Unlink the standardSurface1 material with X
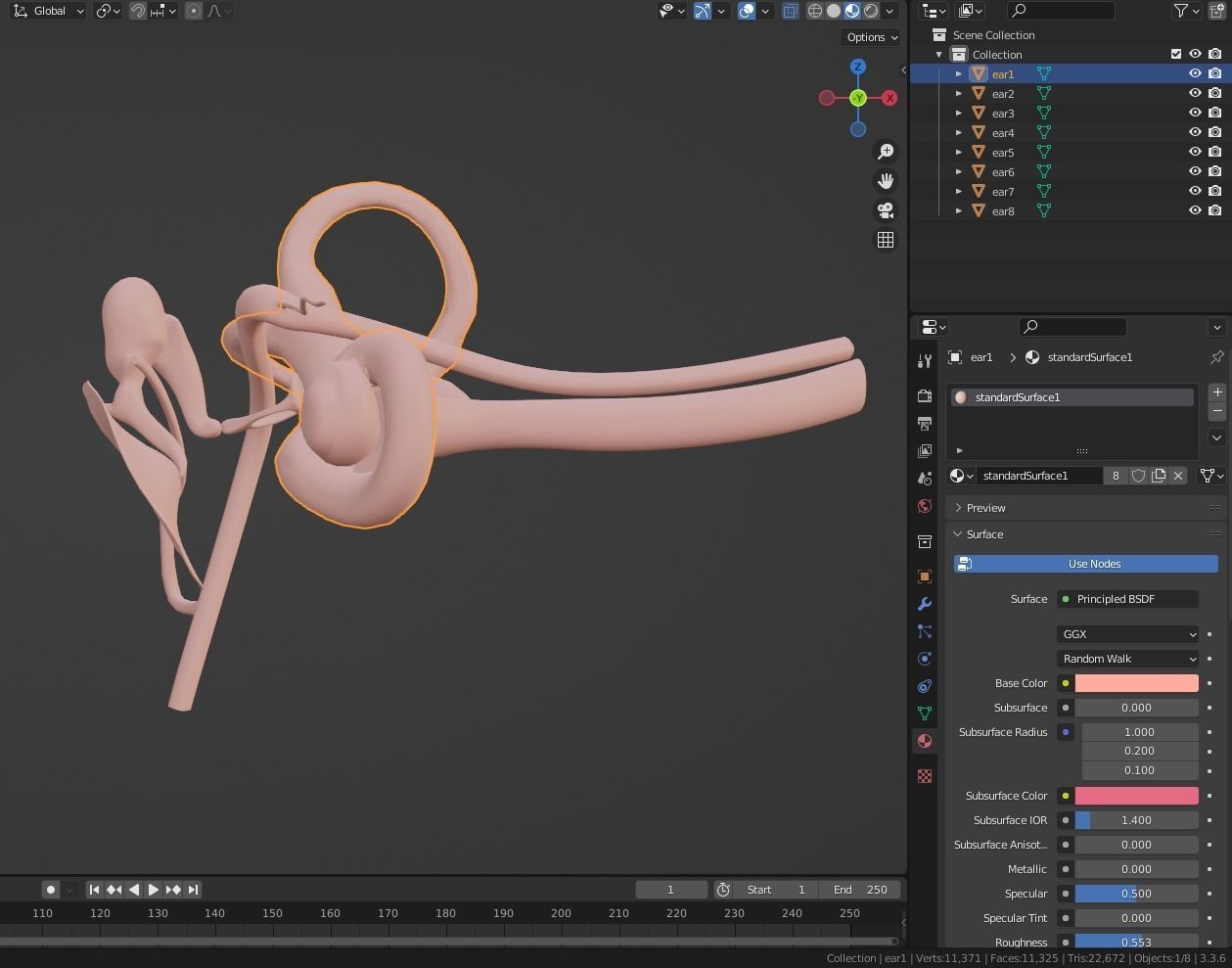The height and width of the screenshot is (968, 1232). click(x=1178, y=476)
